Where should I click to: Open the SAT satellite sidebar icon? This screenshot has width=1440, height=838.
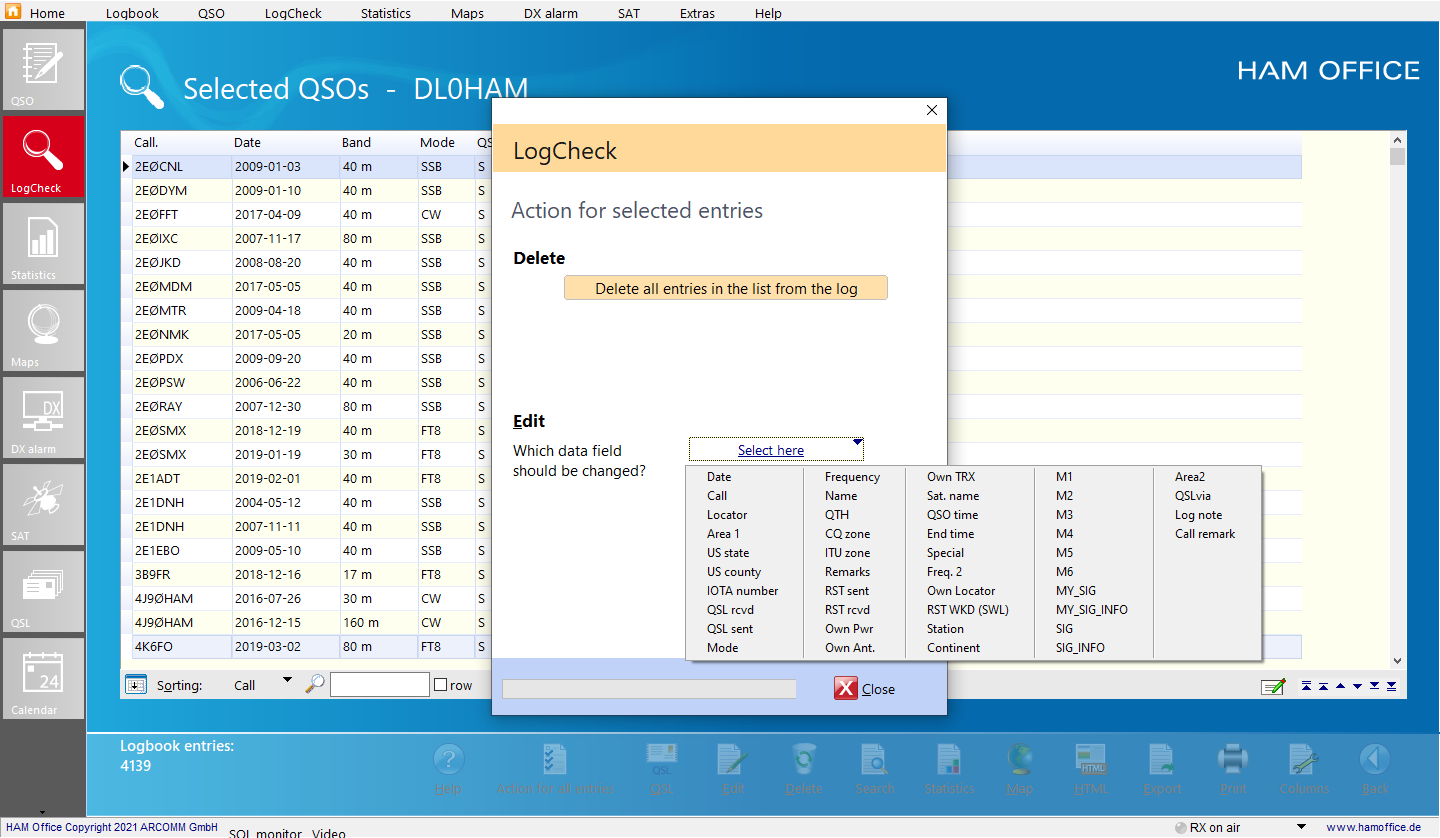click(x=43, y=504)
